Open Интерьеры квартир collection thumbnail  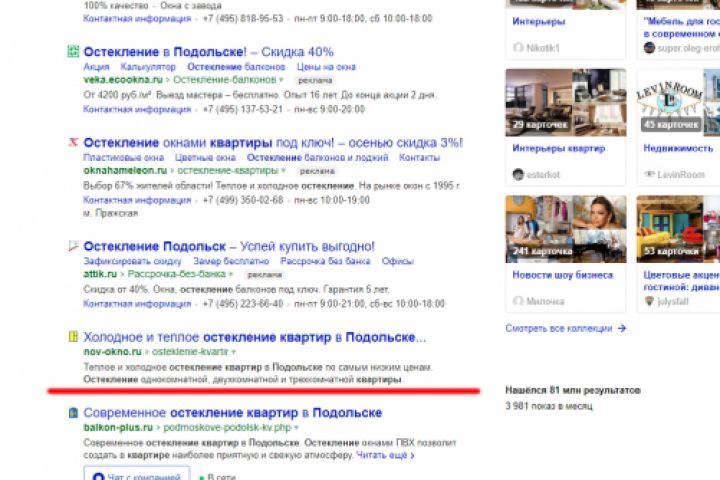566,102
